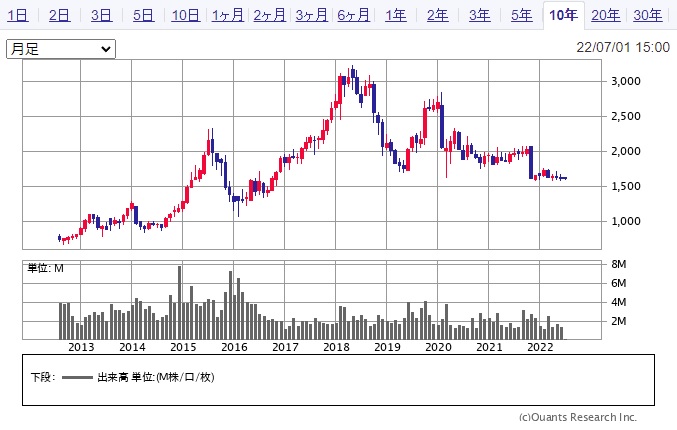Click the 2017 year axis label

click(285, 347)
